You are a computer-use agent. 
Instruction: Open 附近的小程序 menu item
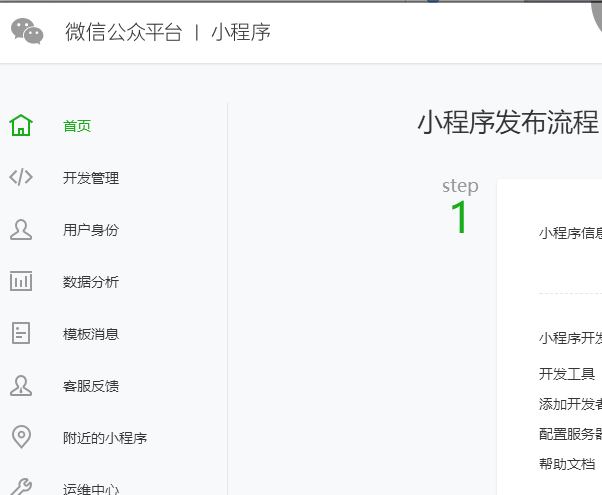click(x=105, y=438)
